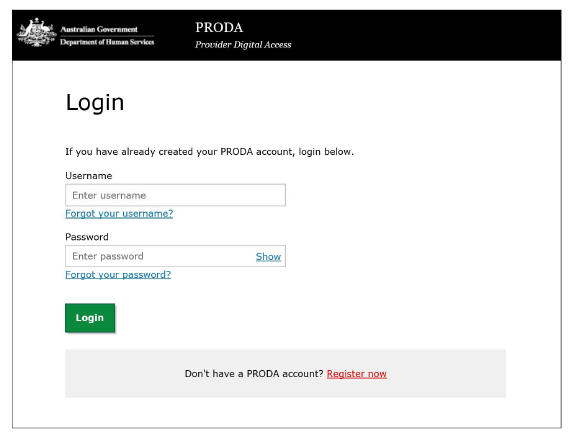
Task: Click the Username field label
Action: [89, 176]
